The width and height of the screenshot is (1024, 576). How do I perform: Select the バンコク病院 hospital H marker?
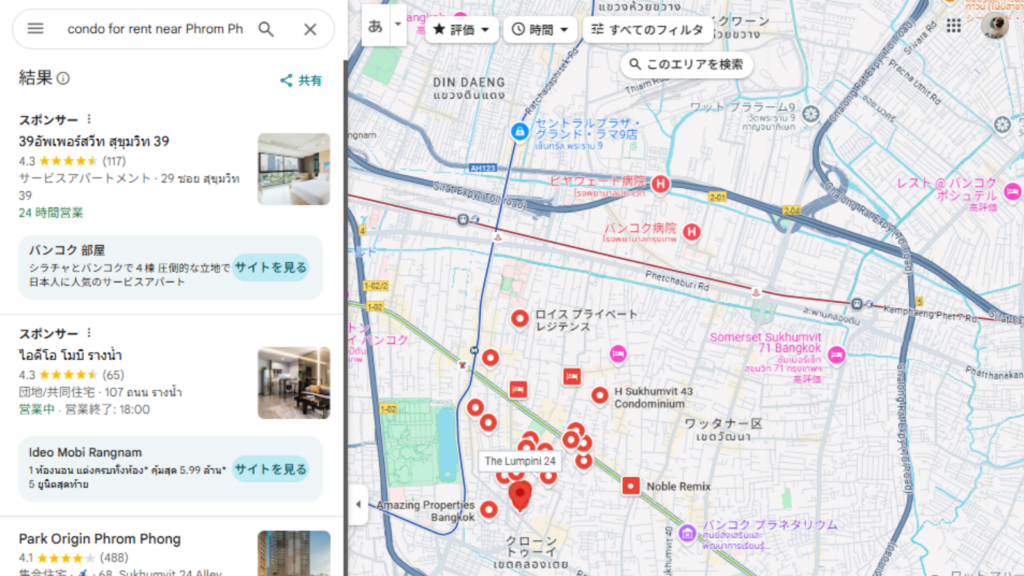(x=692, y=231)
